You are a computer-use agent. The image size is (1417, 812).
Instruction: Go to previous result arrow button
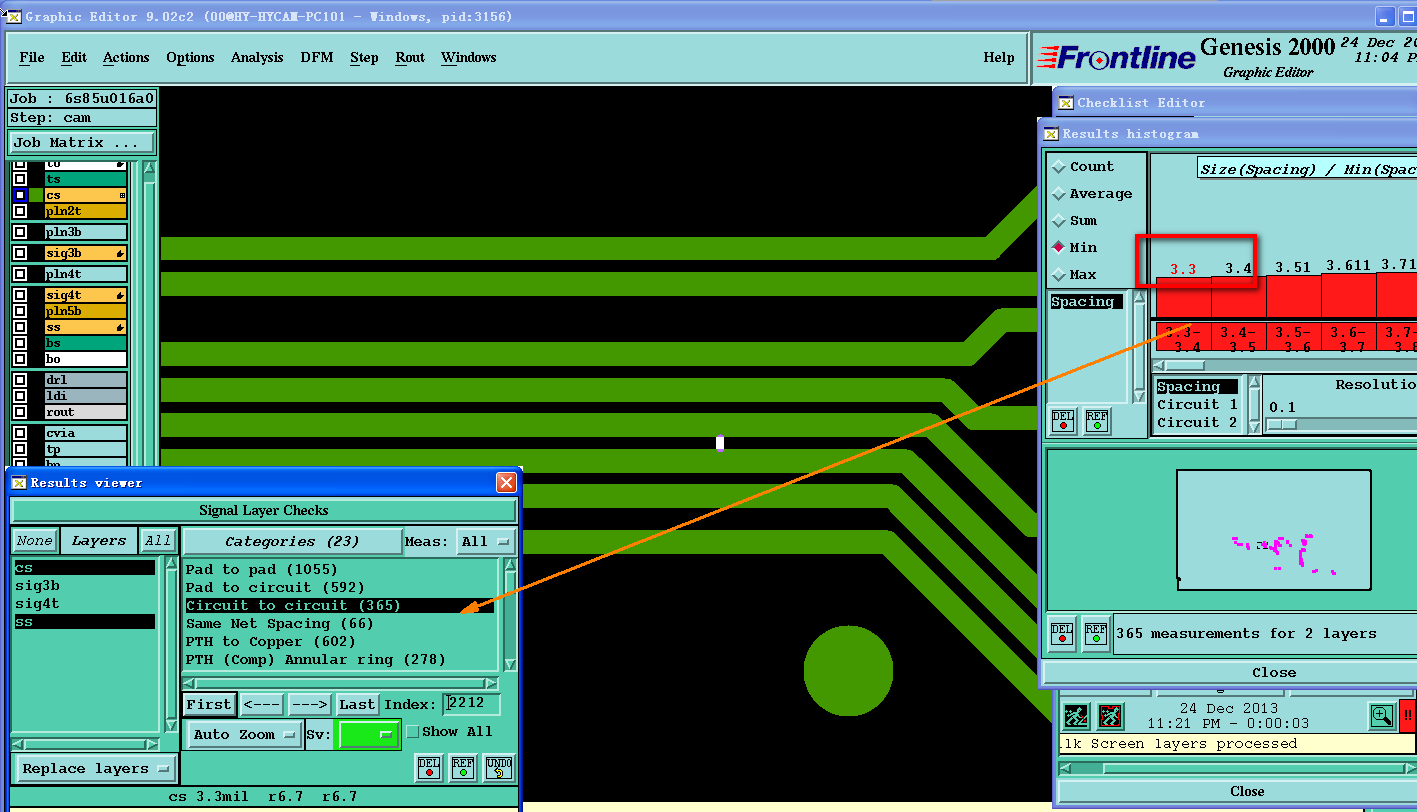[262, 704]
